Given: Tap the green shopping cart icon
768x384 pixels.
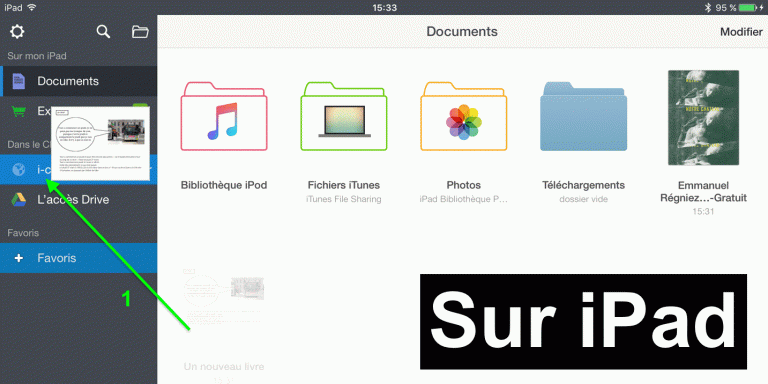Looking at the screenshot, I should coord(19,111).
